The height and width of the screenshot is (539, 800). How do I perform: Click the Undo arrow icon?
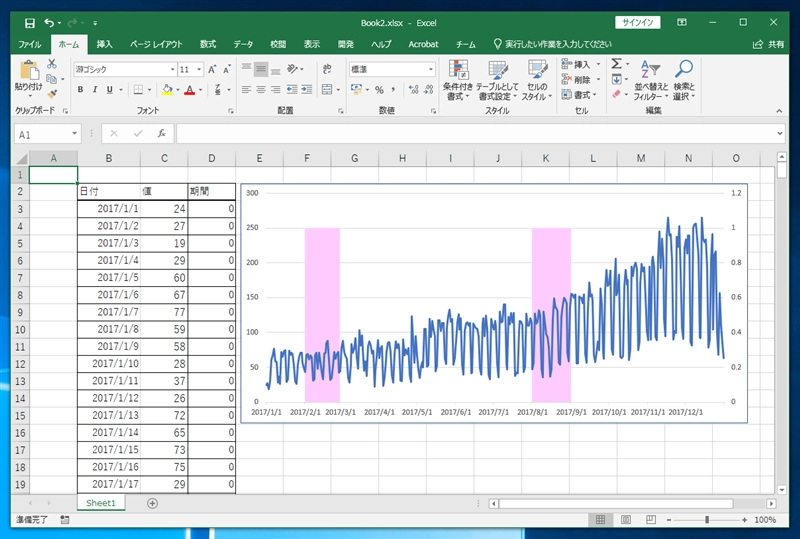[49, 23]
